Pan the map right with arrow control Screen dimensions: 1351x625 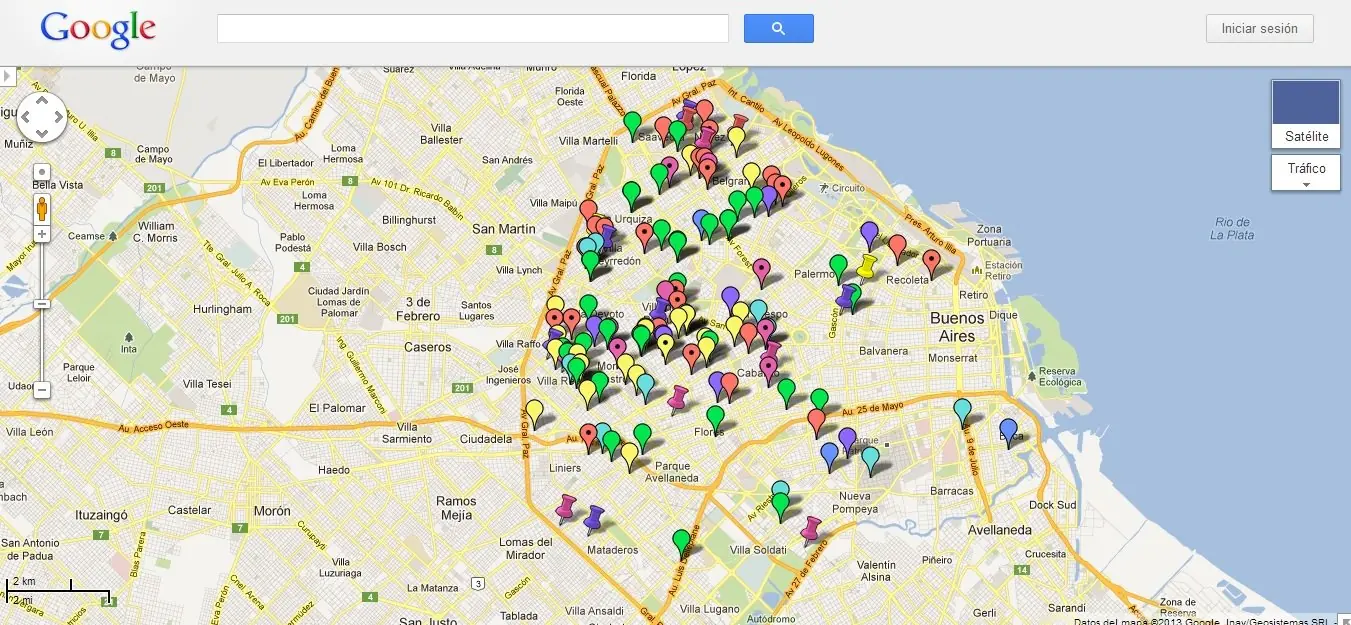coord(57,117)
